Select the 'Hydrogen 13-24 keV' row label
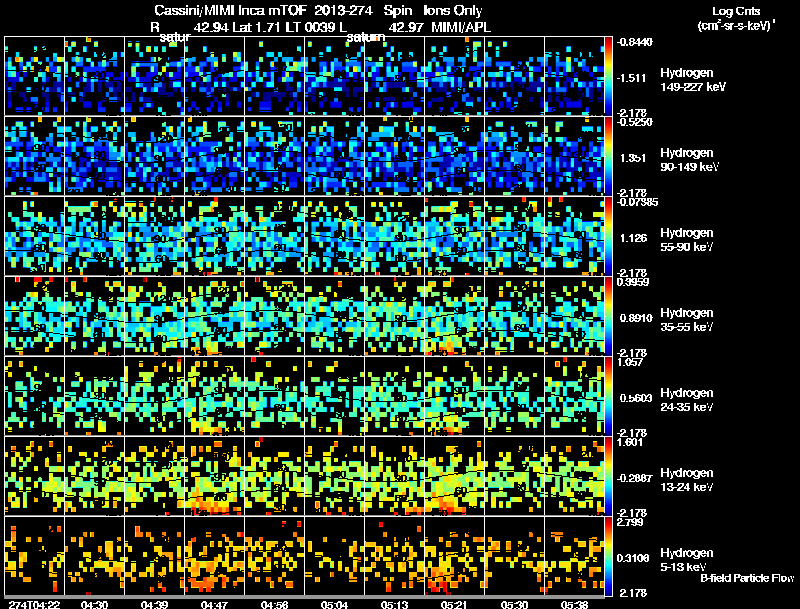Image resolution: width=800 pixels, height=609 pixels. [687, 480]
